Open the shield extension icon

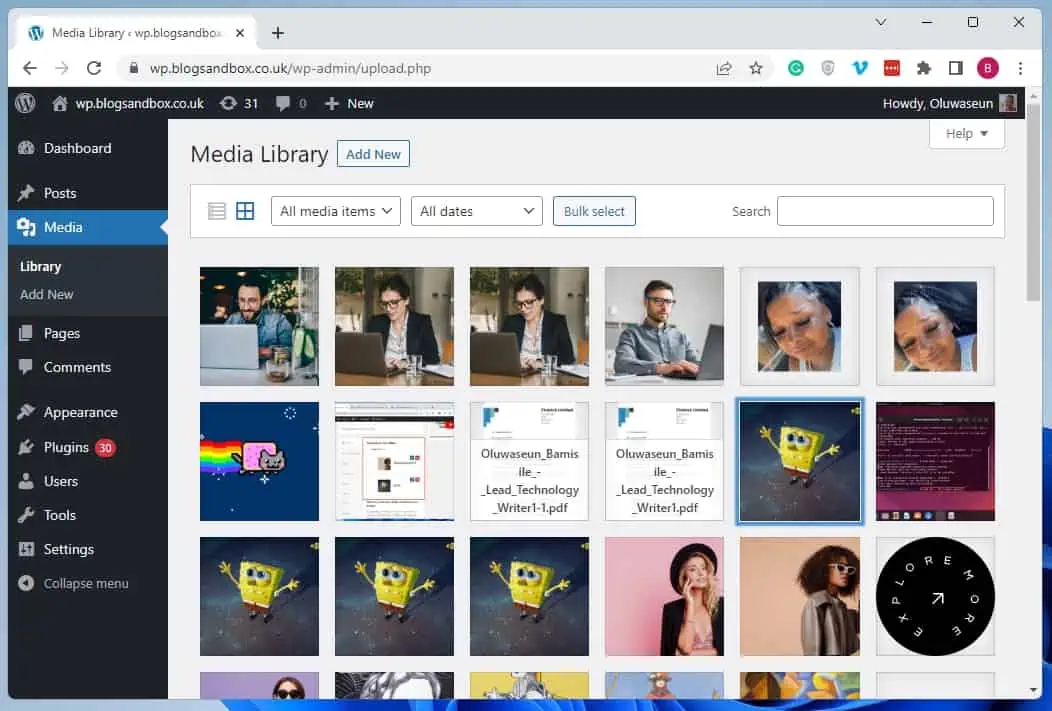coord(828,68)
